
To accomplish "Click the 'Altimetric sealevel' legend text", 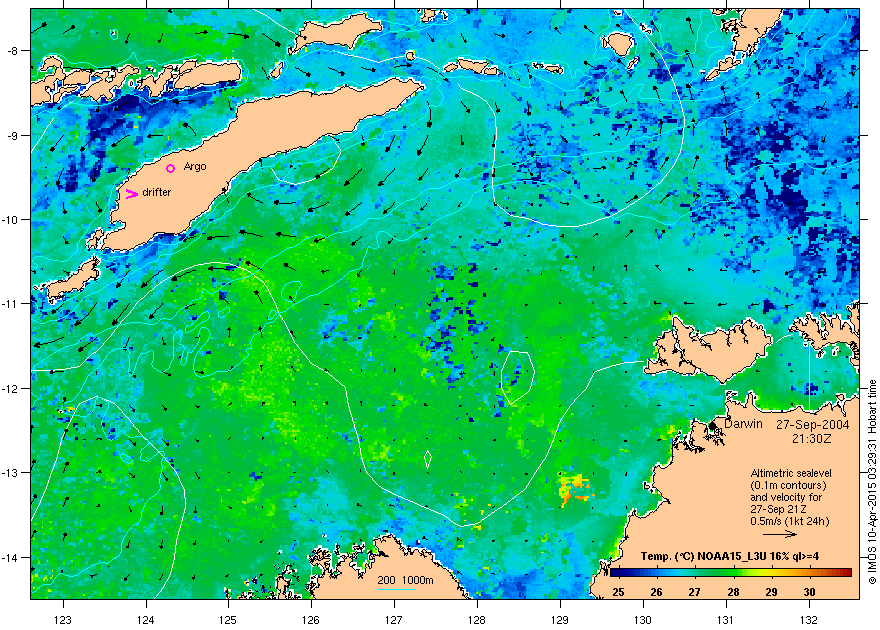I will tap(791, 473).
